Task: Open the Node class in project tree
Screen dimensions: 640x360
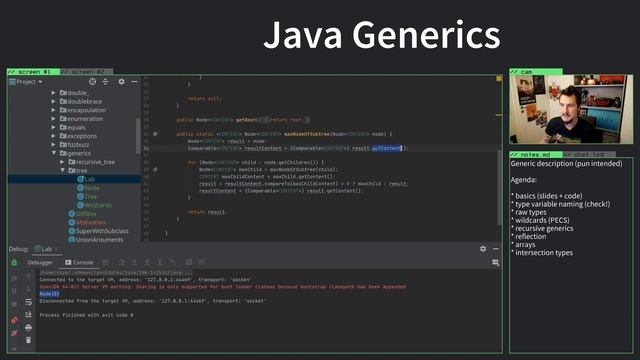Action: tap(88, 188)
